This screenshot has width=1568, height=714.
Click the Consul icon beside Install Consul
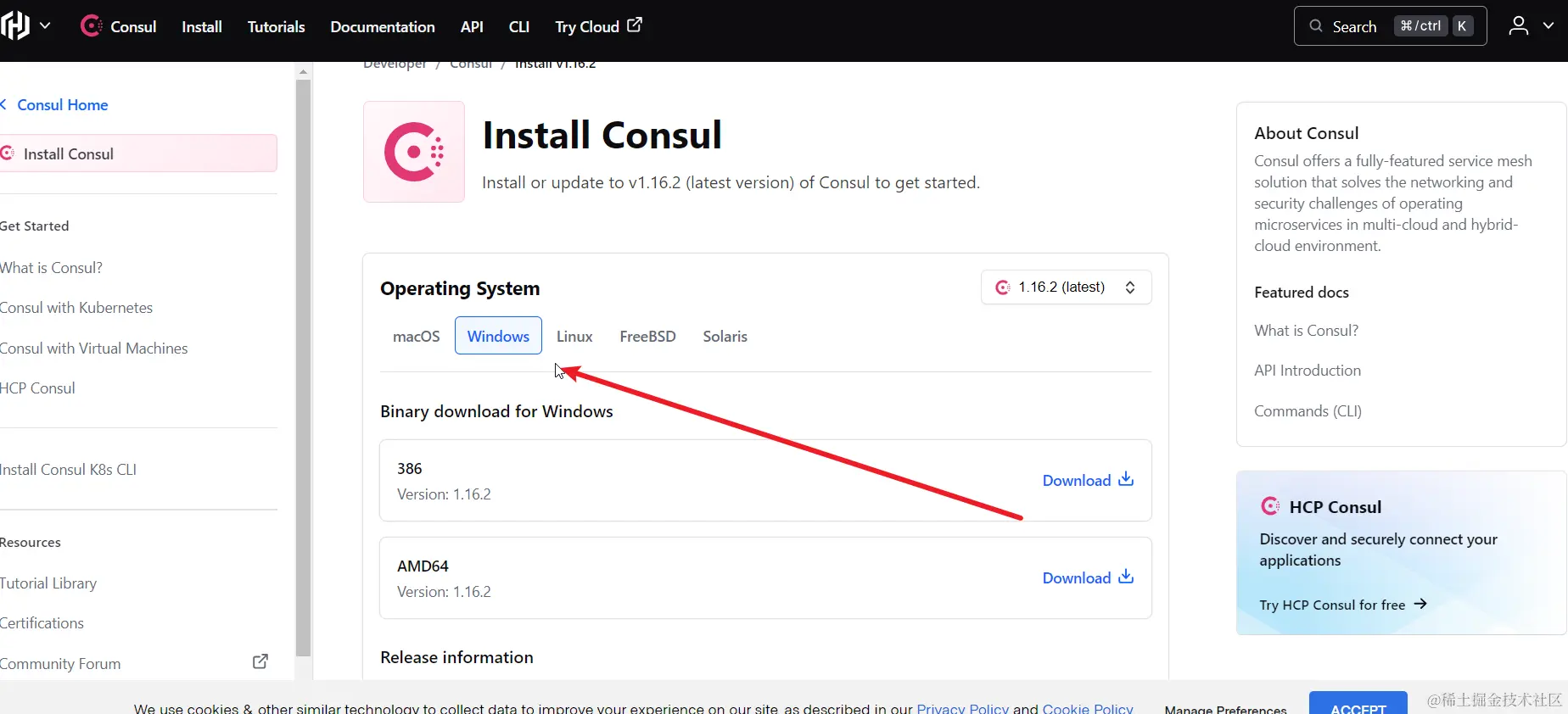(x=8, y=153)
